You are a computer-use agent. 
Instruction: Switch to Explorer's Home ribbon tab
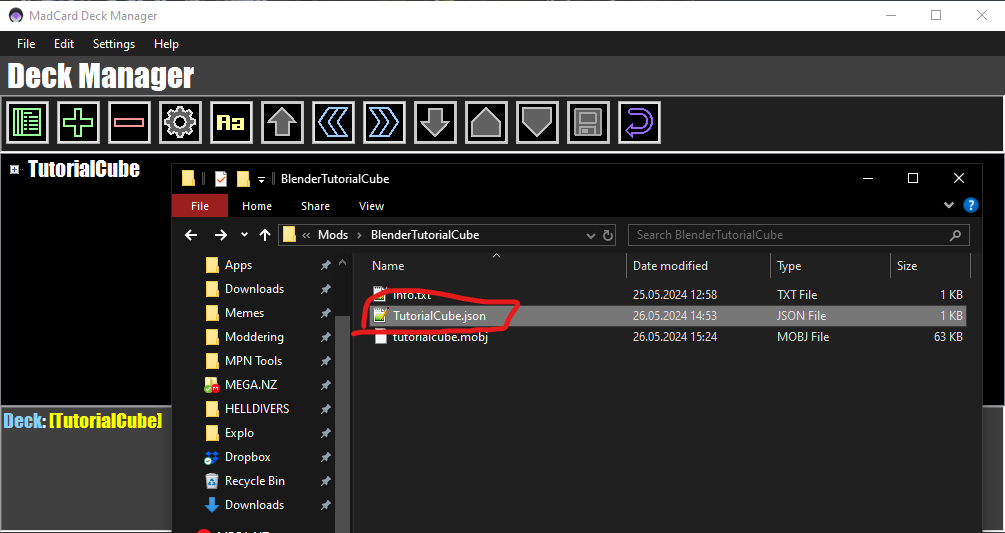(x=257, y=206)
